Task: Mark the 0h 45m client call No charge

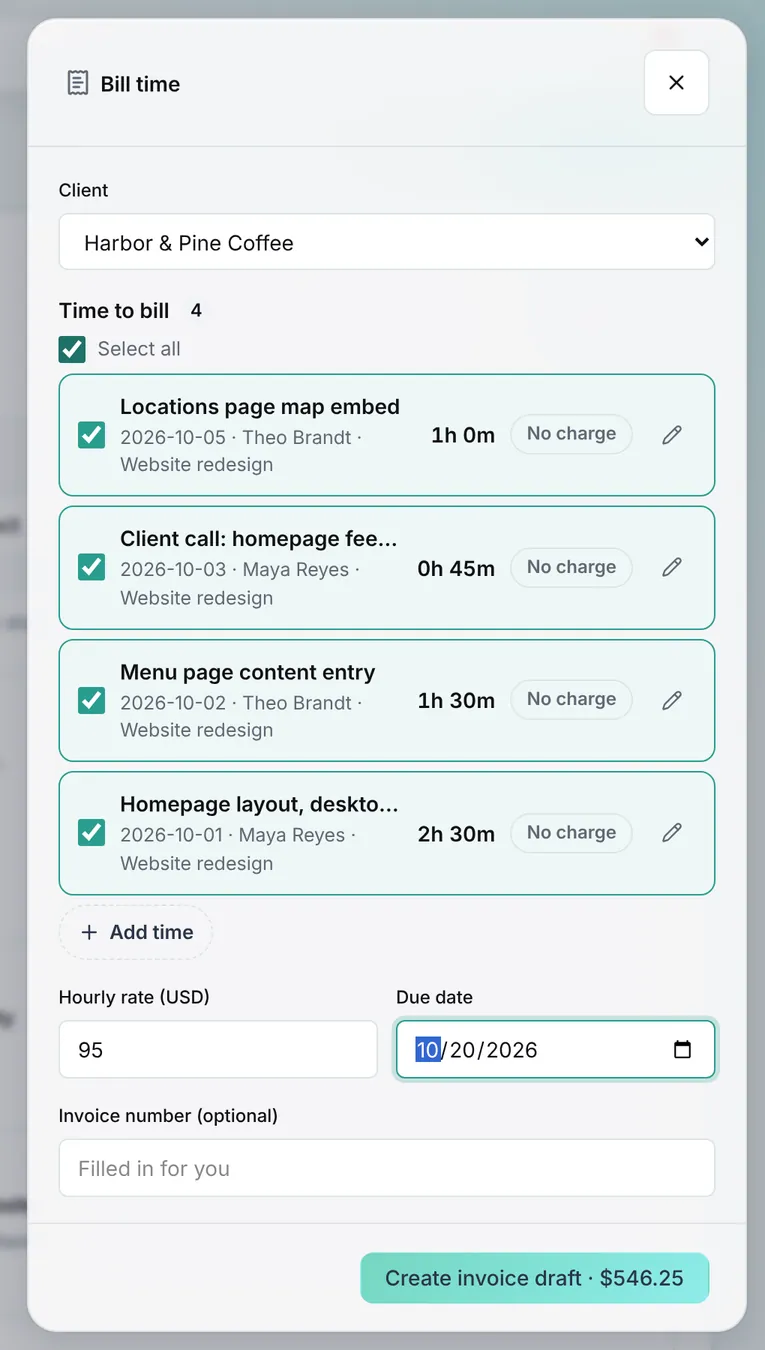Action: (571, 567)
